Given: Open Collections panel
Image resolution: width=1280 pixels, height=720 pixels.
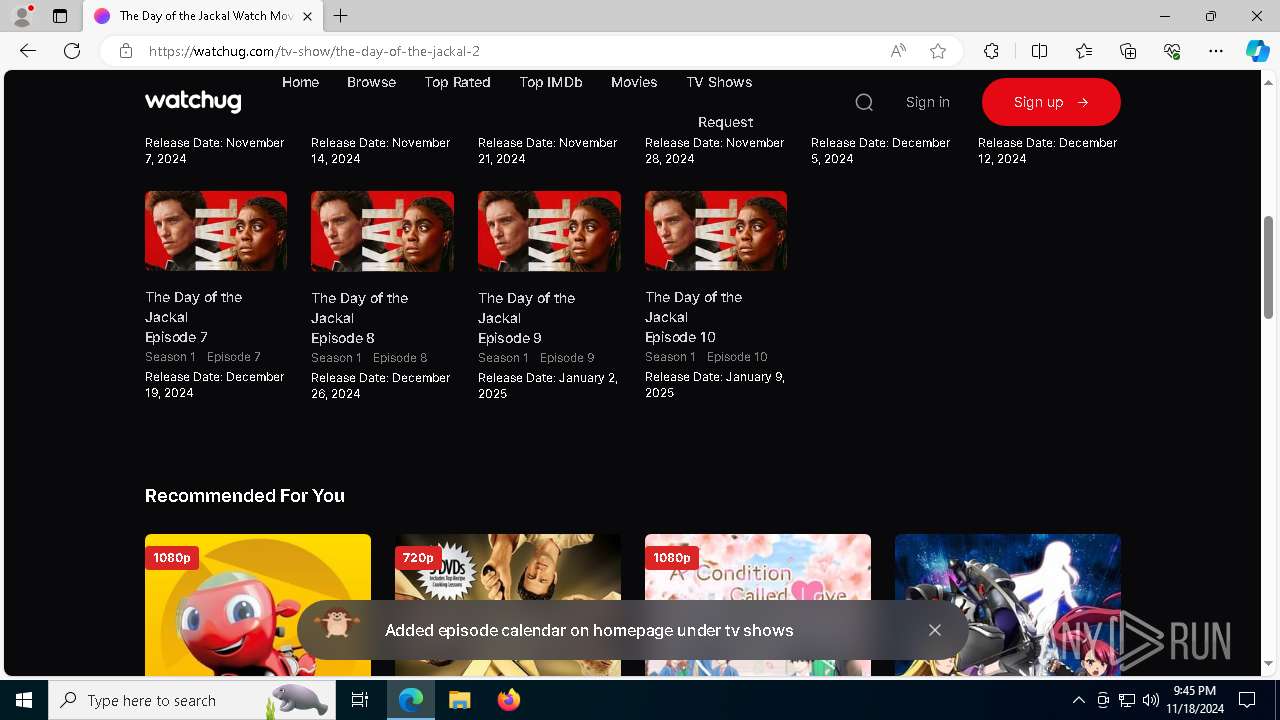Looking at the screenshot, I should (1128, 51).
